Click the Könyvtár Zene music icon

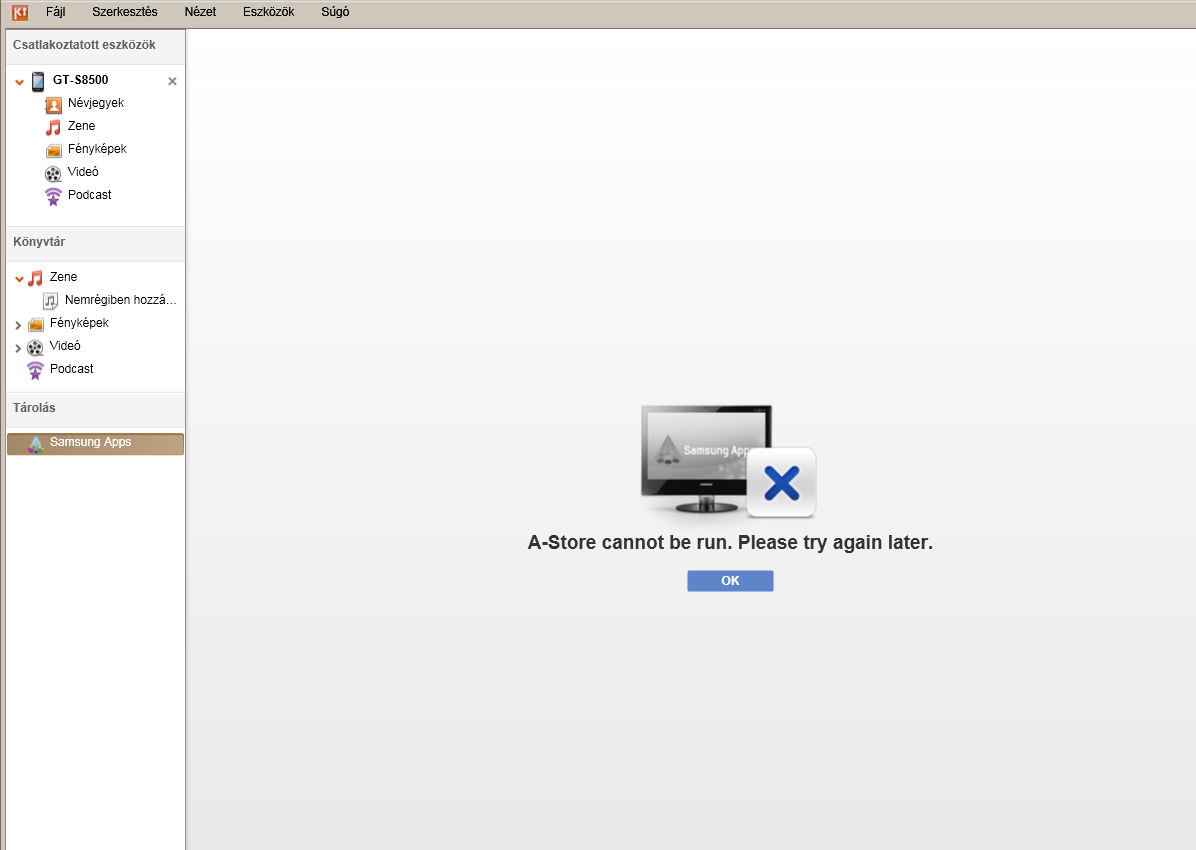point(35,279)
